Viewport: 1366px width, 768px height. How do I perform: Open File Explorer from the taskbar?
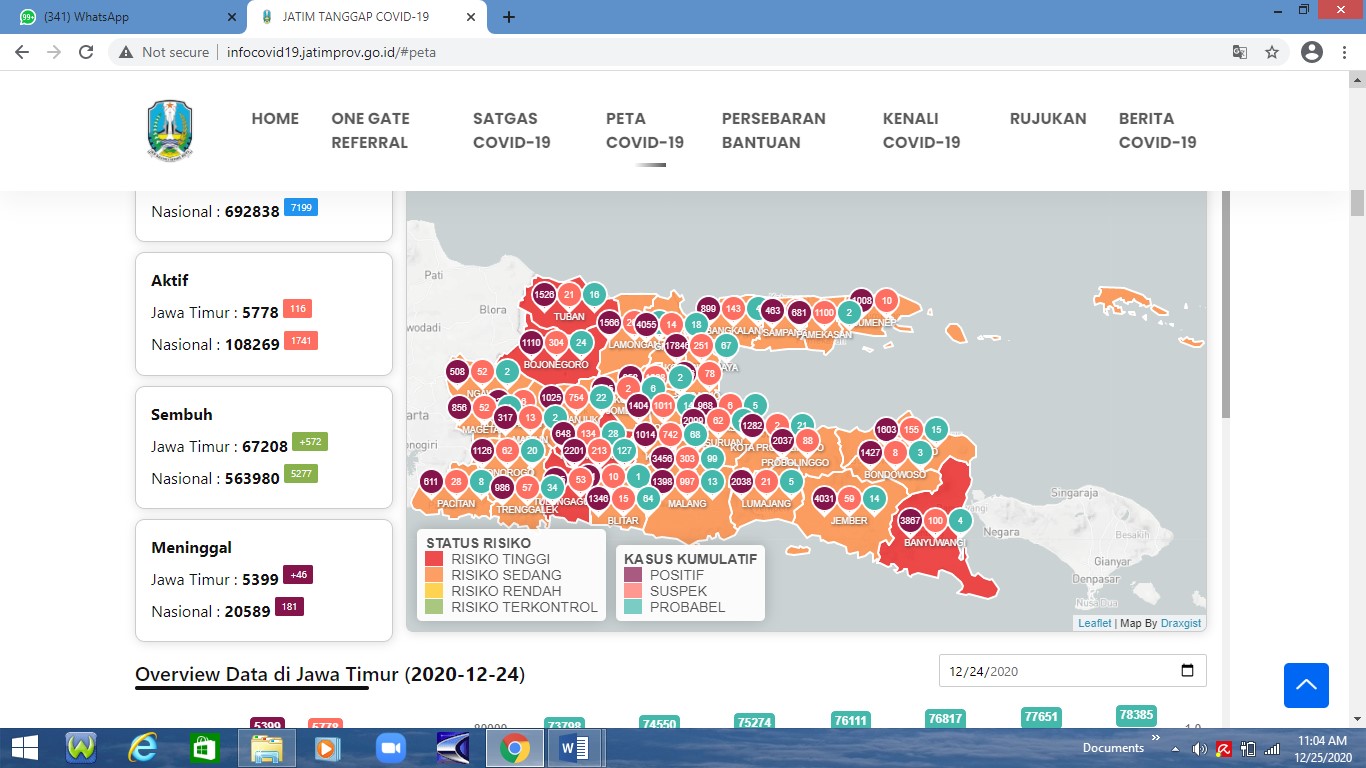coord(267,748)
